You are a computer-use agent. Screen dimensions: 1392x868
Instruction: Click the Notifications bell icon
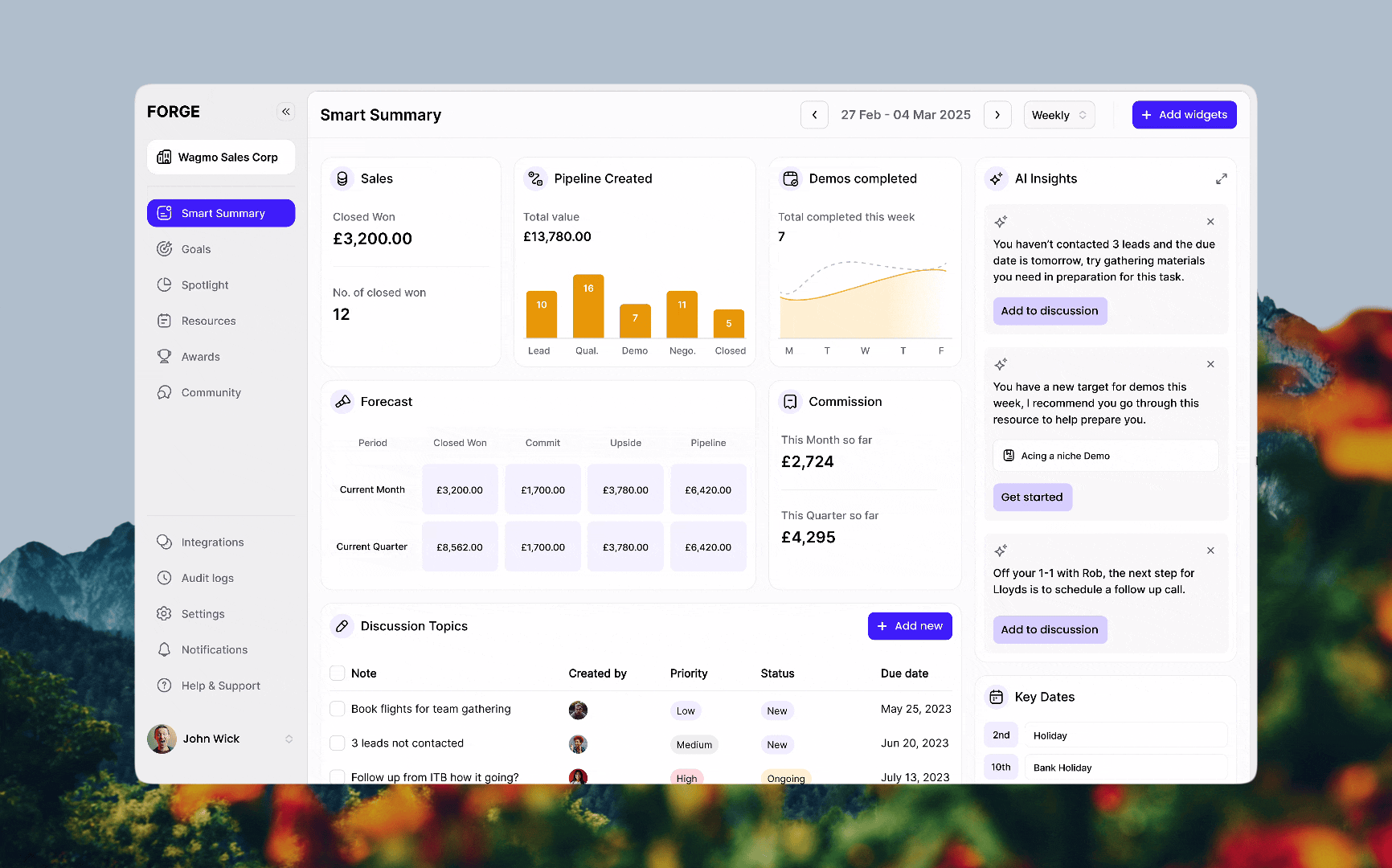(164, 649)
